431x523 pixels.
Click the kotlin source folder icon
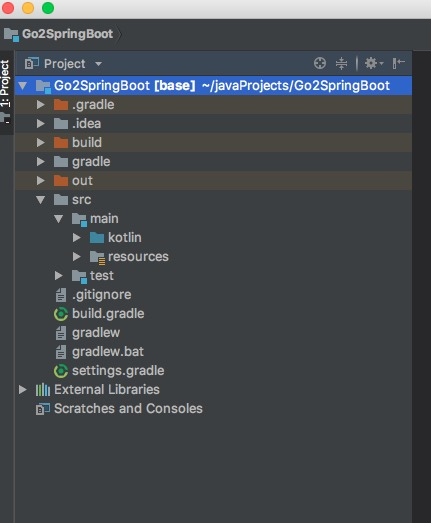click(97, 238)
